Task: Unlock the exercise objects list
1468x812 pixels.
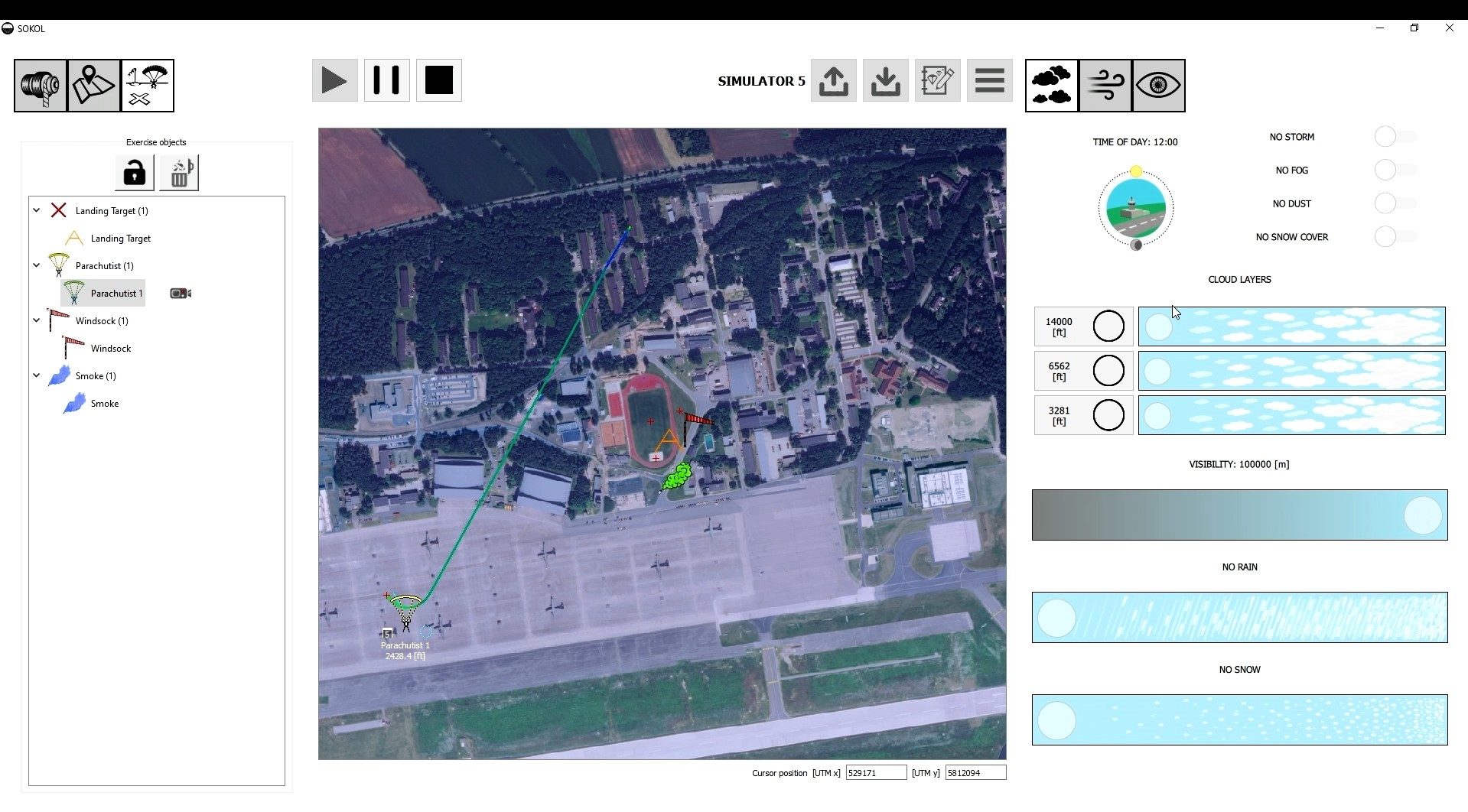Action: click(134, 172)
